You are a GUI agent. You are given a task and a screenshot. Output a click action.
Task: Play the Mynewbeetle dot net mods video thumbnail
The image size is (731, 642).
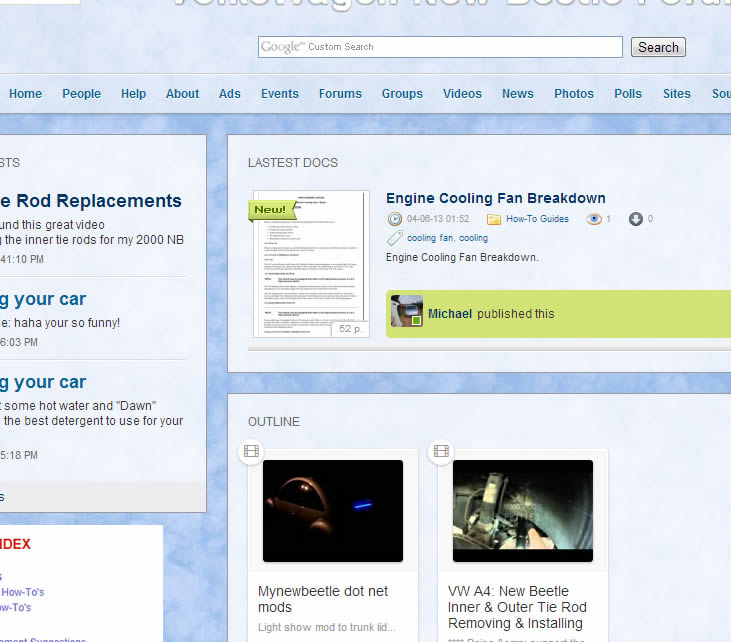333,510
